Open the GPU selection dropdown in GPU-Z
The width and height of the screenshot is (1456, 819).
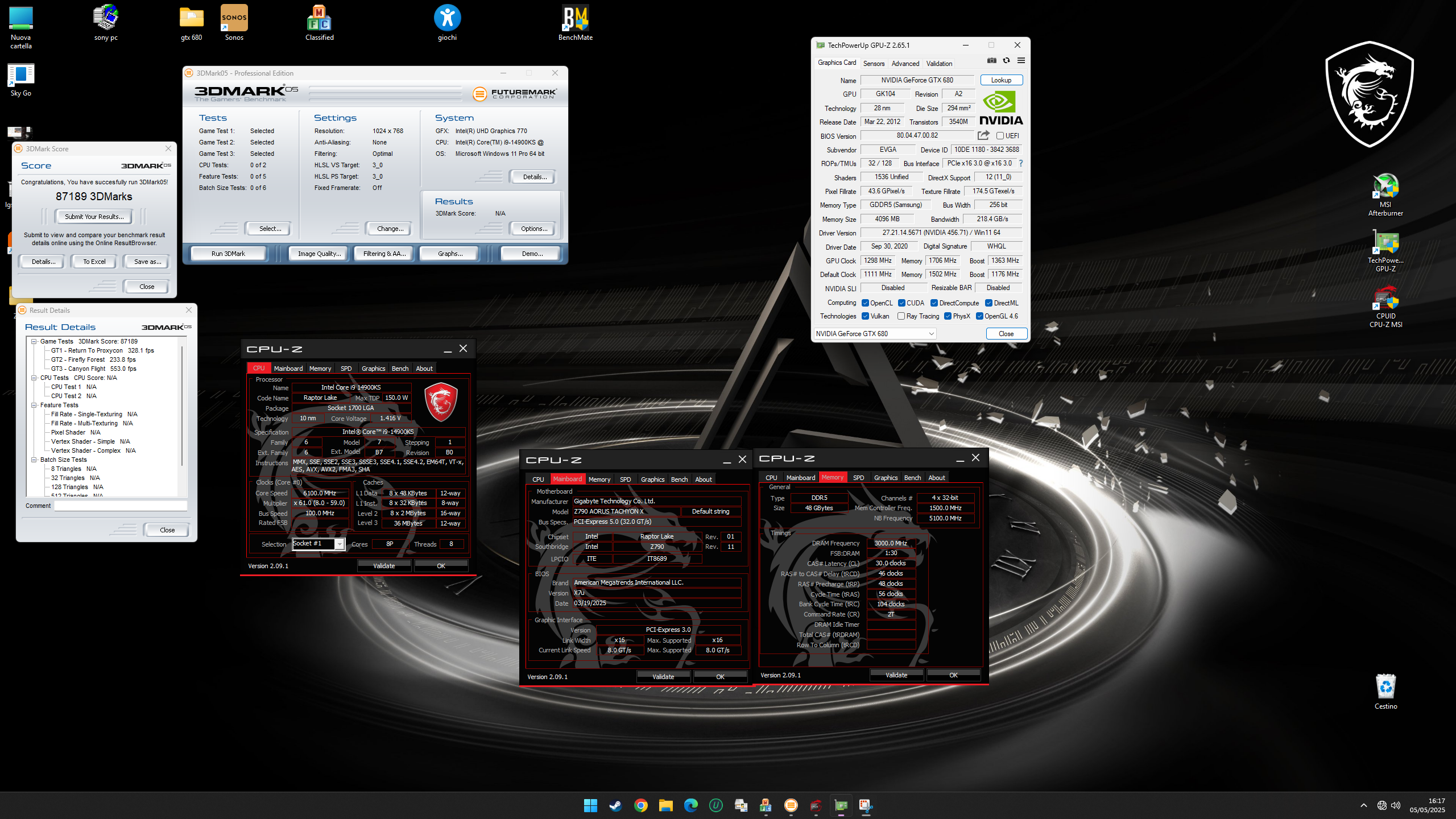[x=875, y=334]
